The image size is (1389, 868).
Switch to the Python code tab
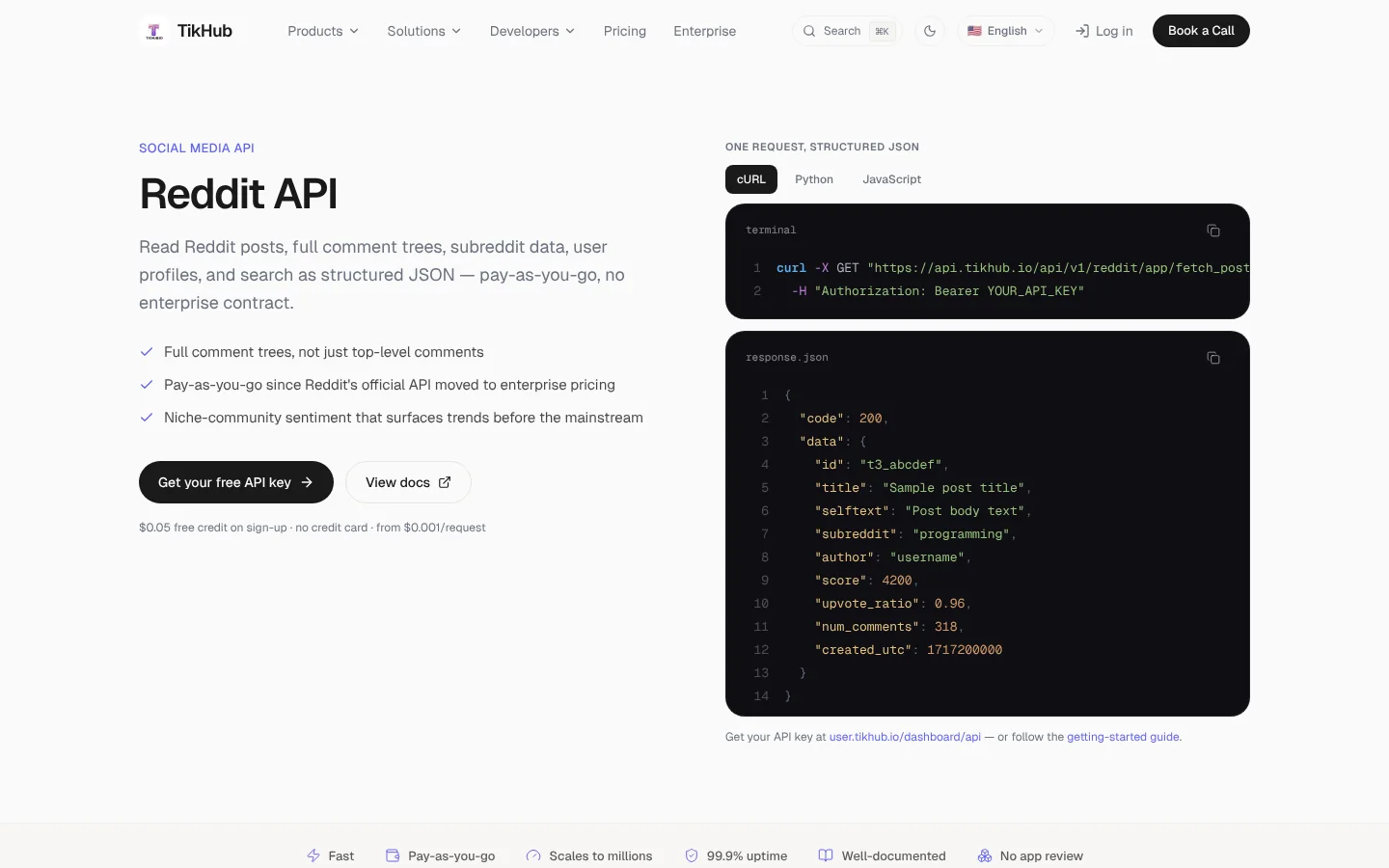click(814, 179)
